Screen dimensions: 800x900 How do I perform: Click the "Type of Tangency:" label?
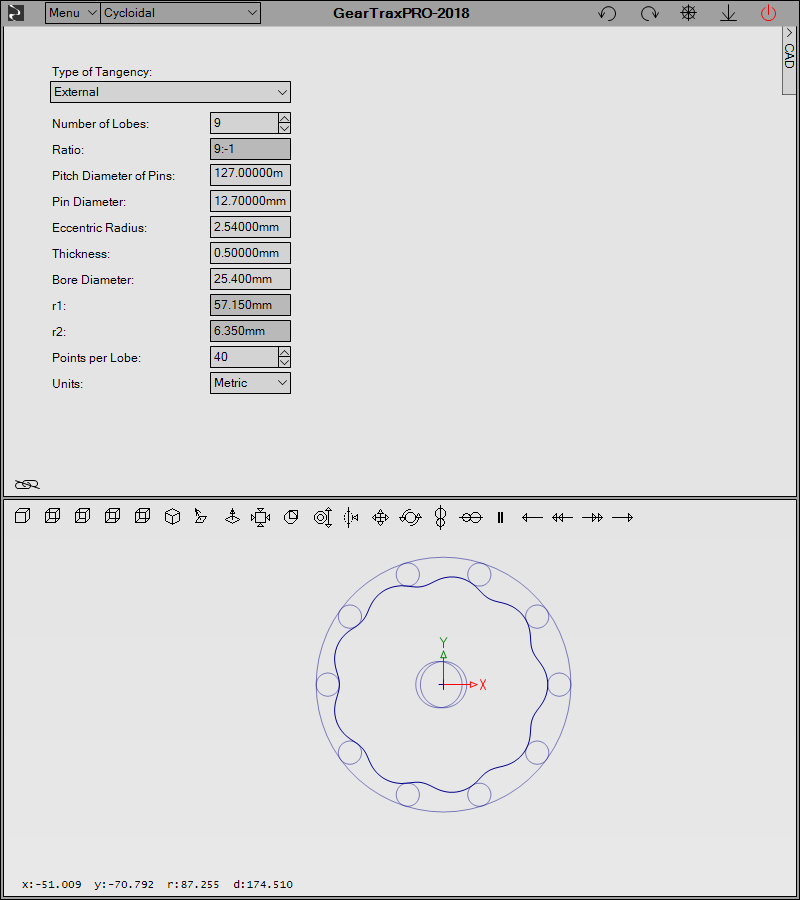[102, 72]
